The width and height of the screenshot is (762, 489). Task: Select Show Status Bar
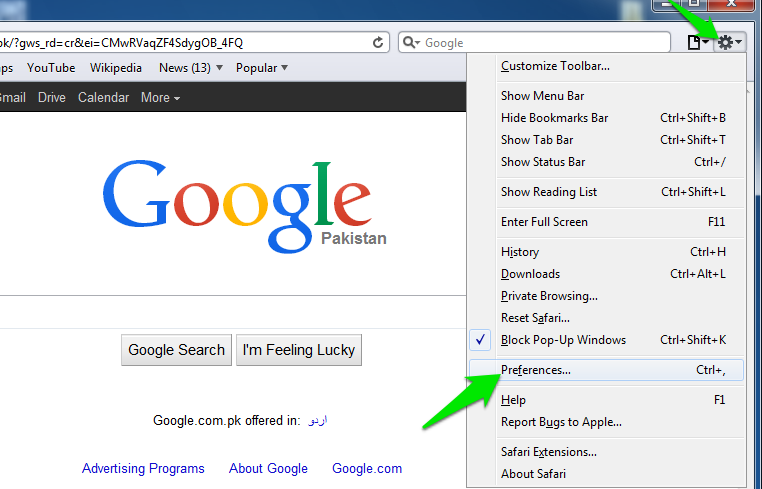pos(606,162)
